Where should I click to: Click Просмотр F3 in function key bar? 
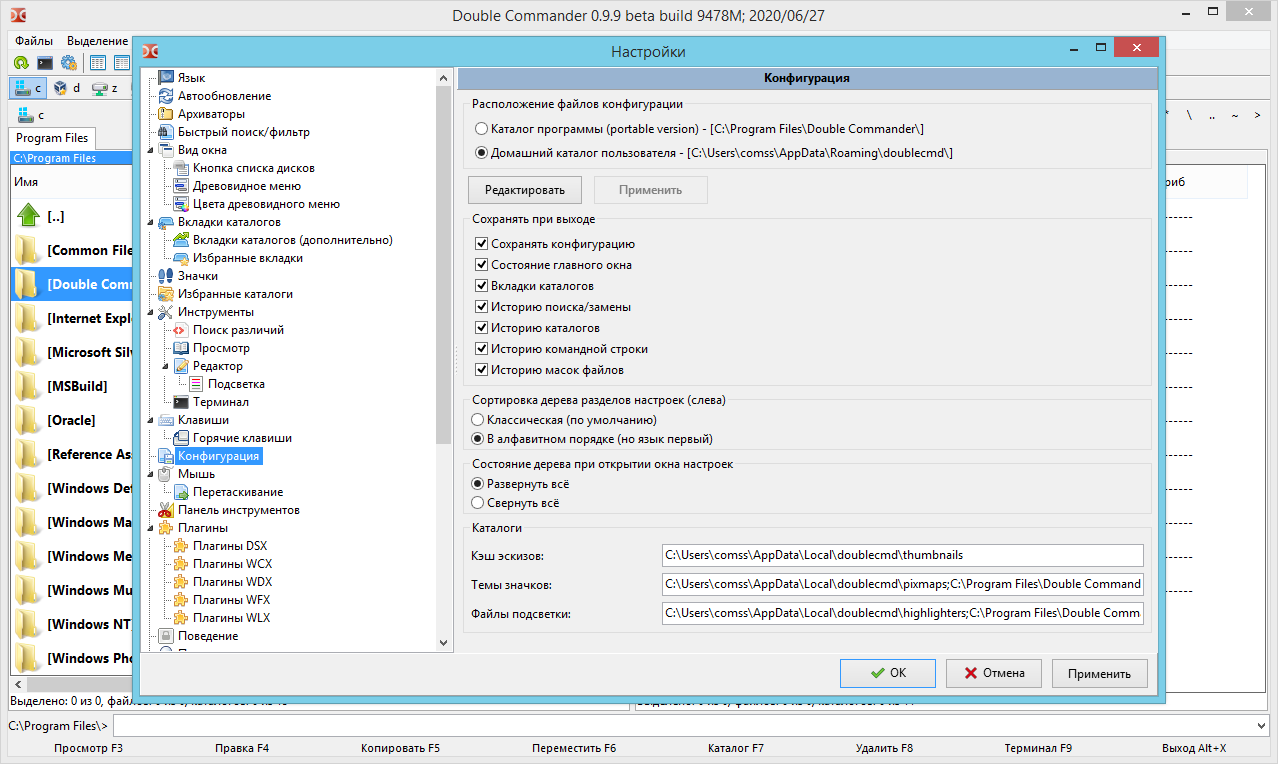click(x=89, y=748)
